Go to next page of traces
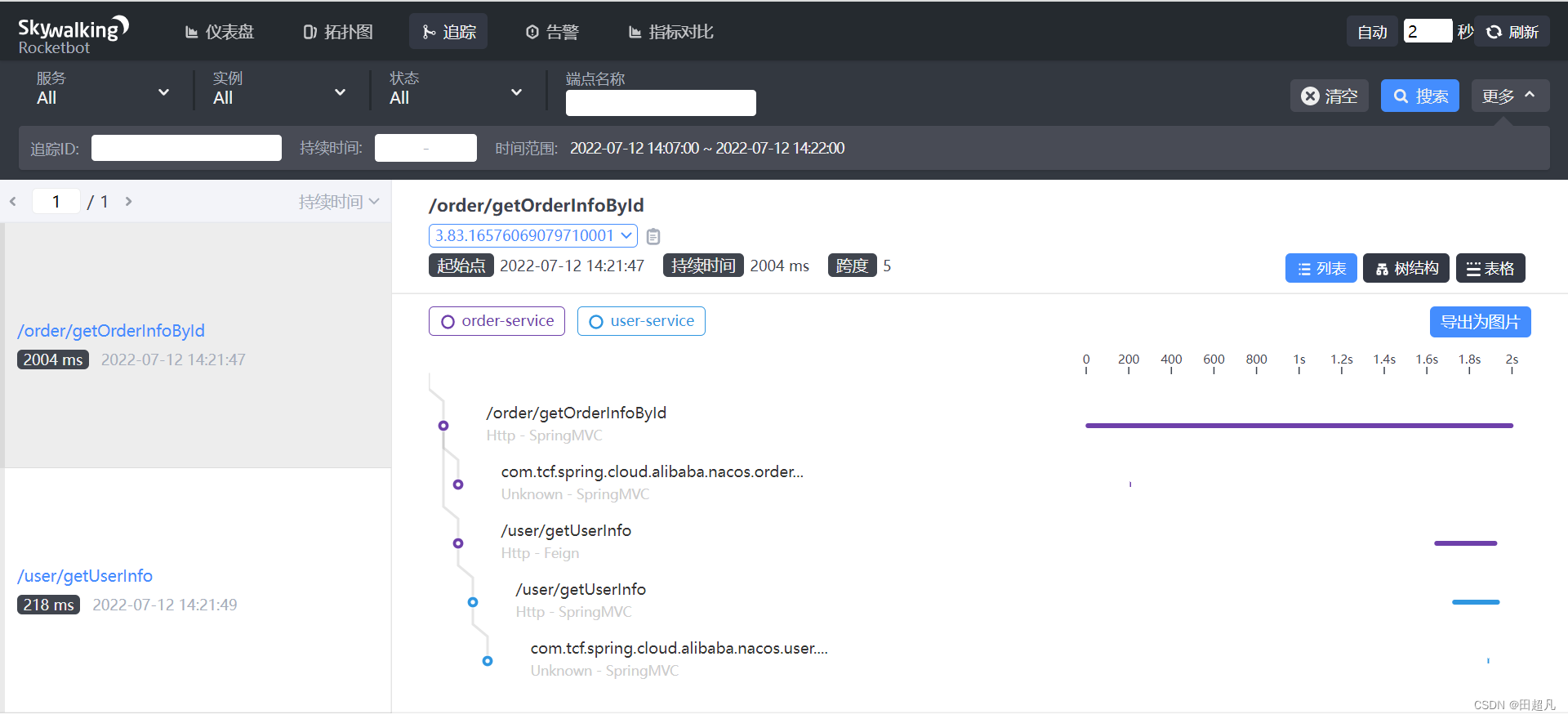This screenshot has width=1568, height=719. pos(128,201)
